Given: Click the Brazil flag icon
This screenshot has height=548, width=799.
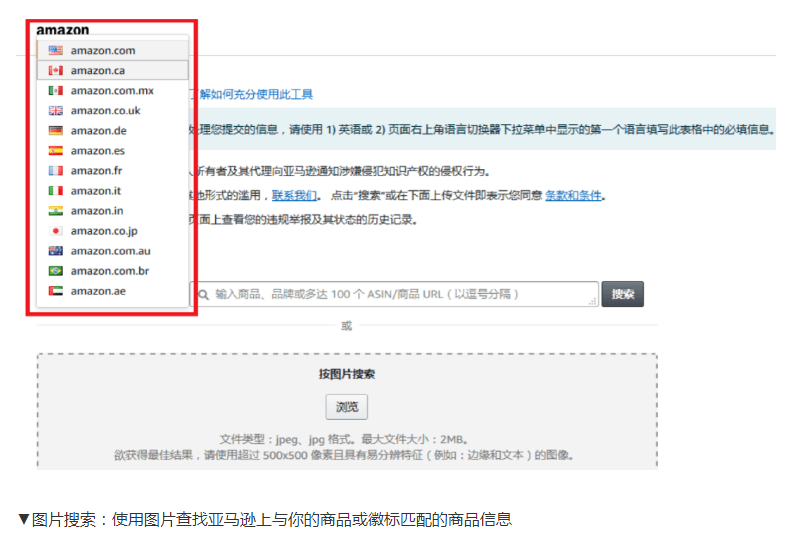Looking at the screenshot, I should [56, 271].
